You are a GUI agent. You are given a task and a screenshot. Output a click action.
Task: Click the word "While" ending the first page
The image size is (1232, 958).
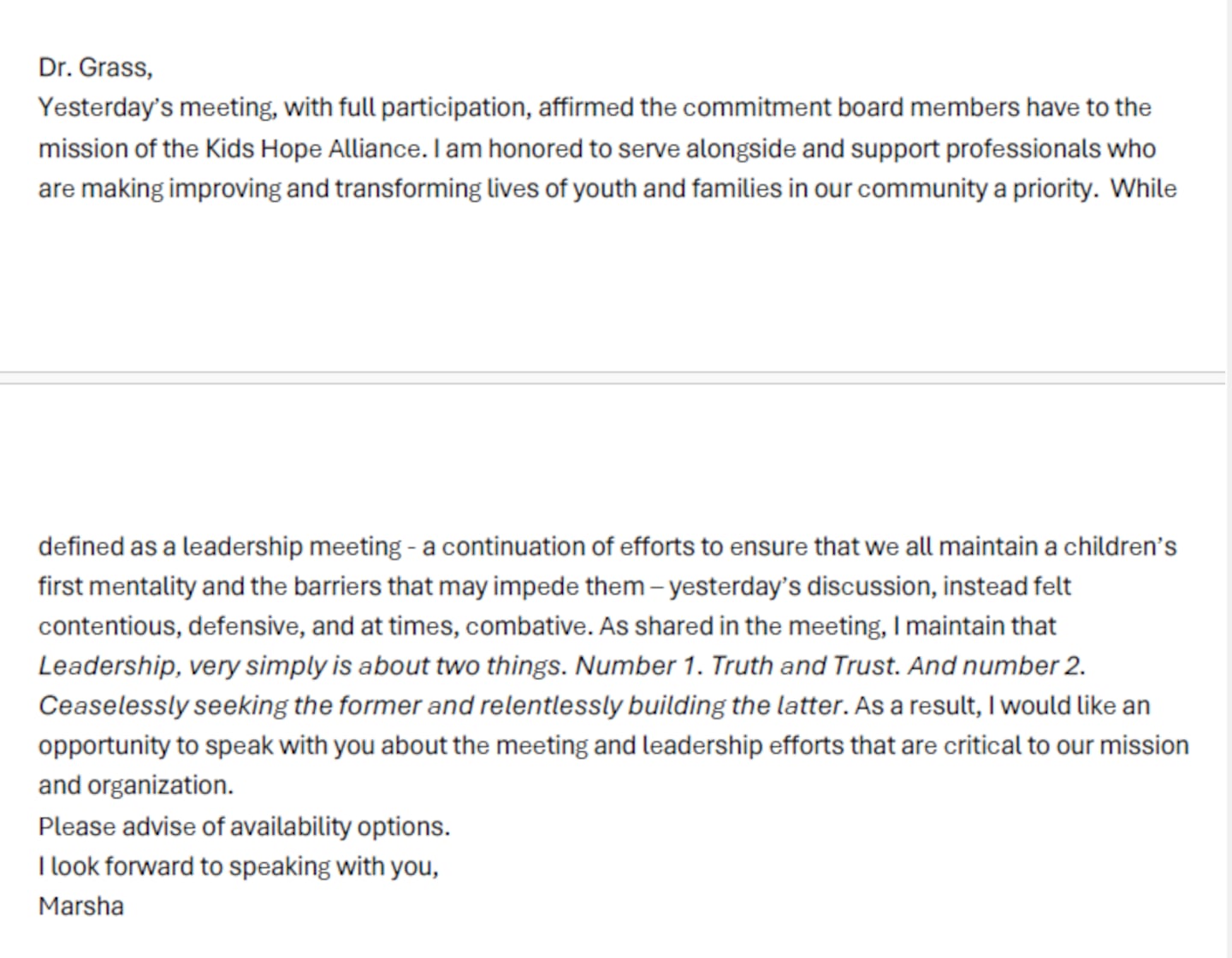1143,189
